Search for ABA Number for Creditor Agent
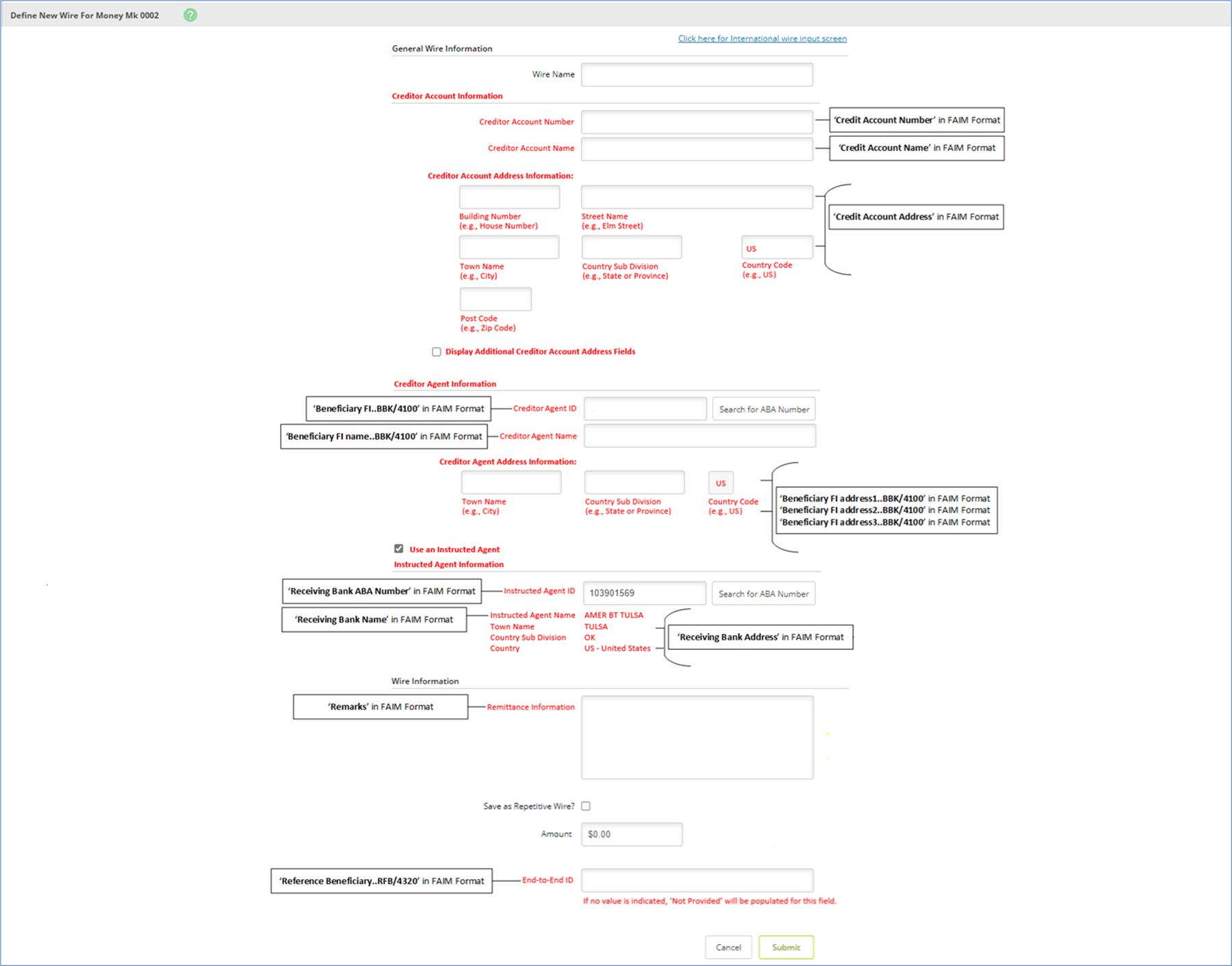The image size is (1232, 966). click(x=764, y=409)
